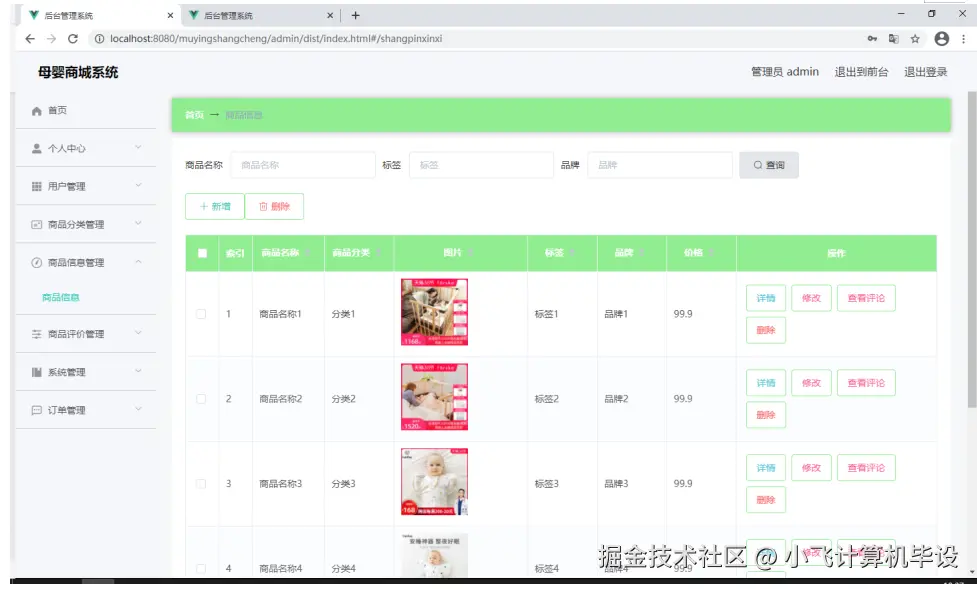
Task: Click the trash icon on the 删除 button
Action: [264, 206]
